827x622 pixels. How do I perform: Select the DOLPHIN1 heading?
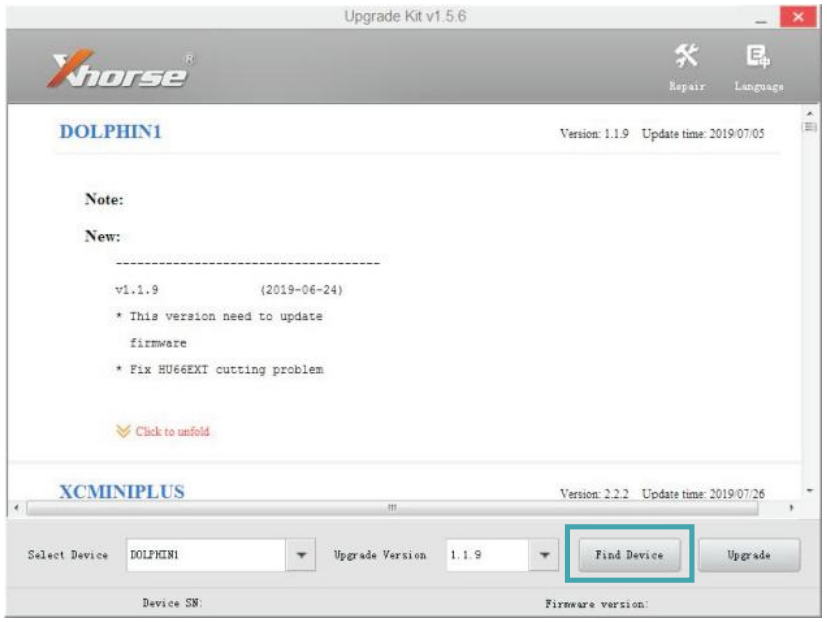(x=110, y=132)
